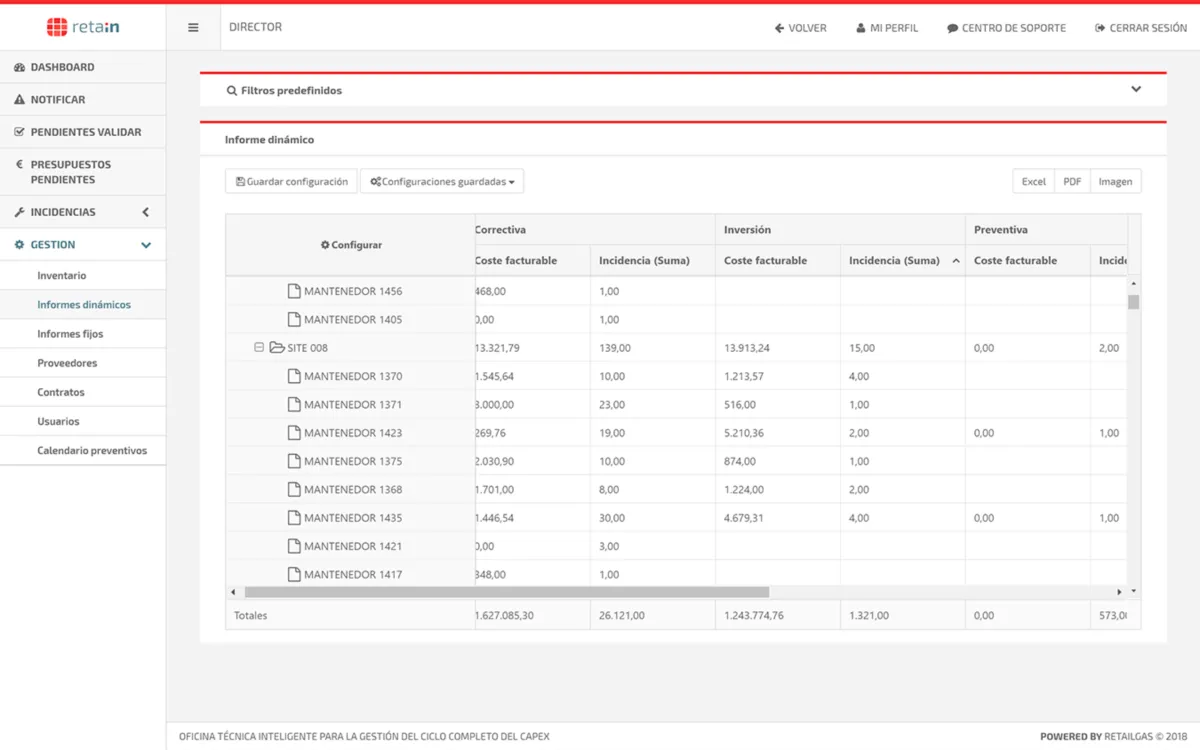Click cell value 13.913,24 in SITE 008
Screen dimensions: 1200x750
point(747,348)
